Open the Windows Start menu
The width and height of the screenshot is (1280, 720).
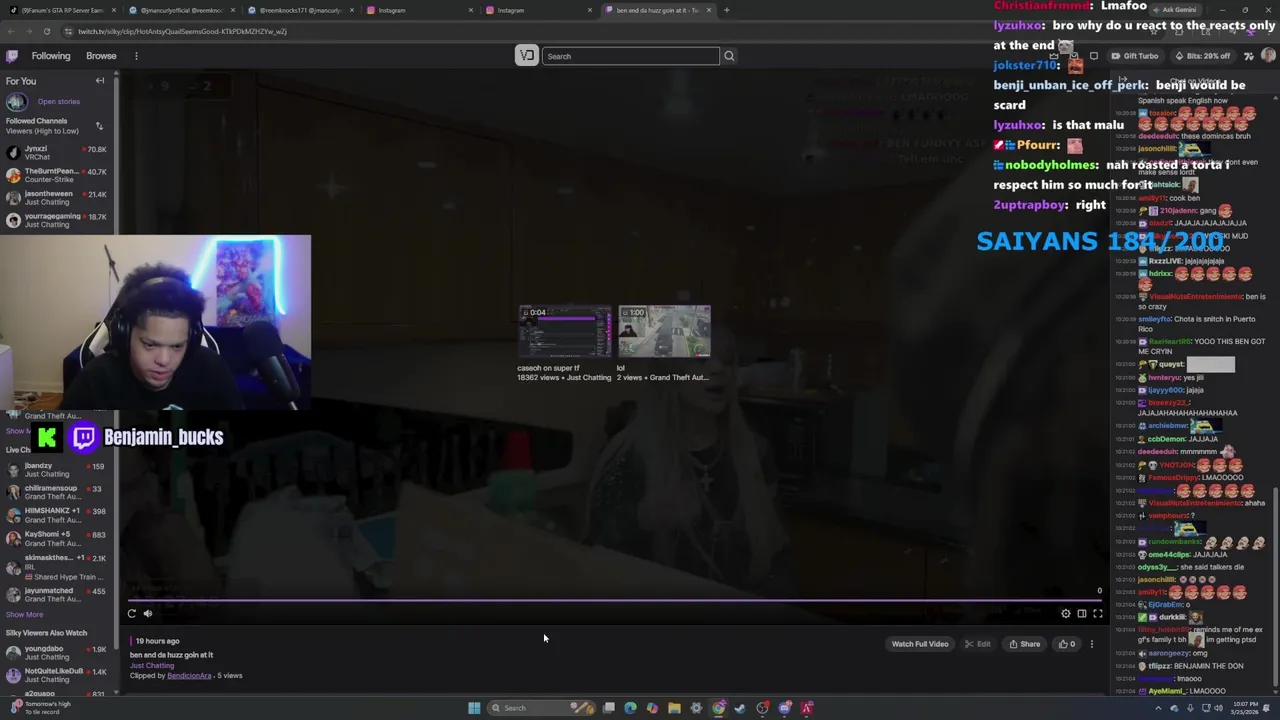pos(474,708)
